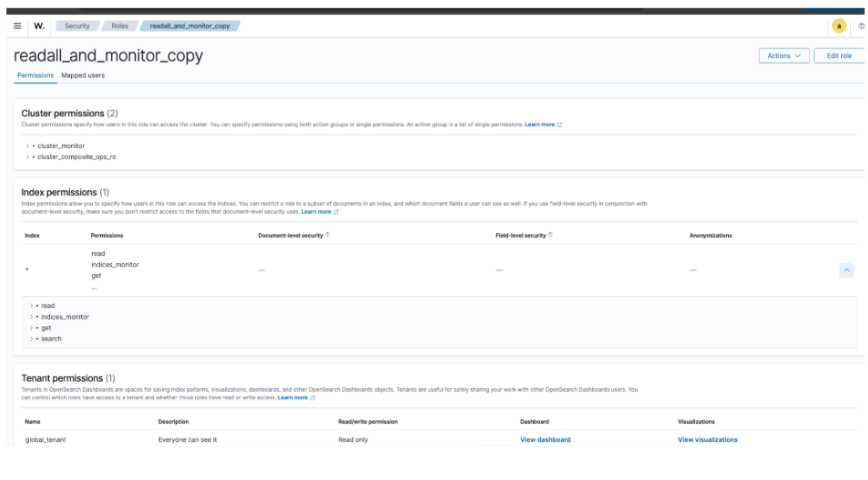Image resolution: width=868 pixels, height=480 pixels.
Task: Open the hamburger navigation menu
Action: (x=17, y=26)
